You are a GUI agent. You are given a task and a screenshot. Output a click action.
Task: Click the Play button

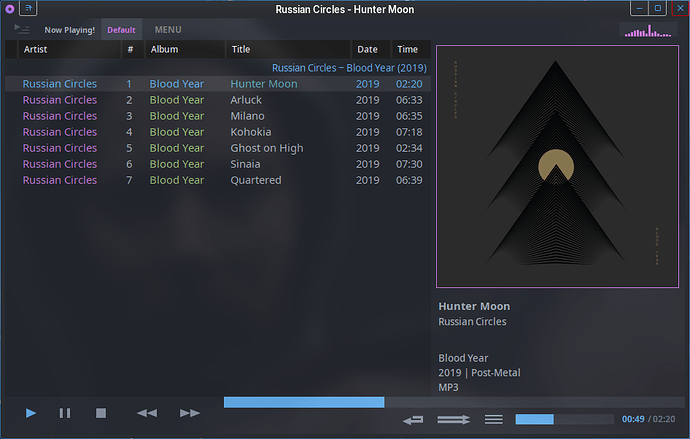click(31, 413)
